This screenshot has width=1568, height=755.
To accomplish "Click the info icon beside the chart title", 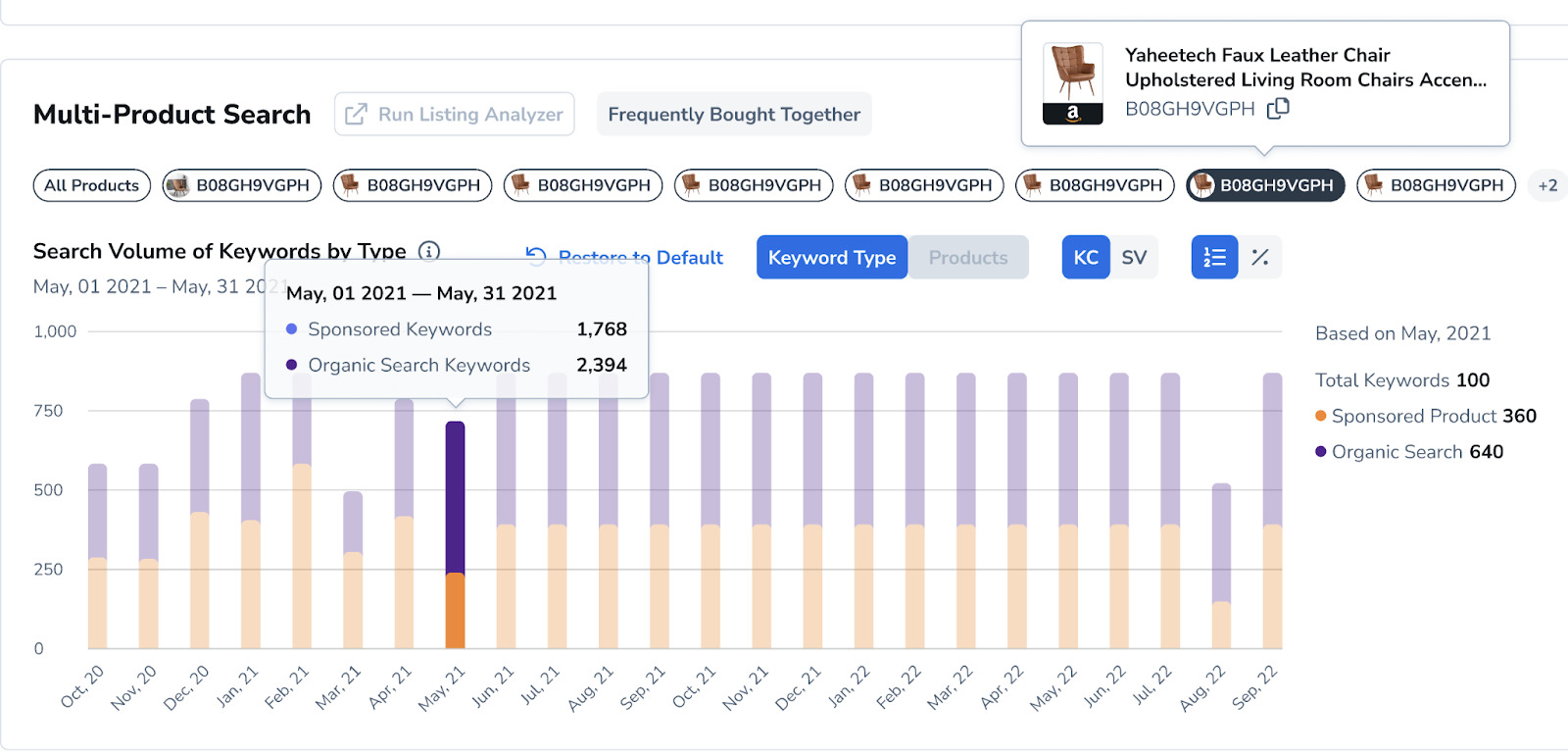I will pyautogui.click(x=429, y=251).
